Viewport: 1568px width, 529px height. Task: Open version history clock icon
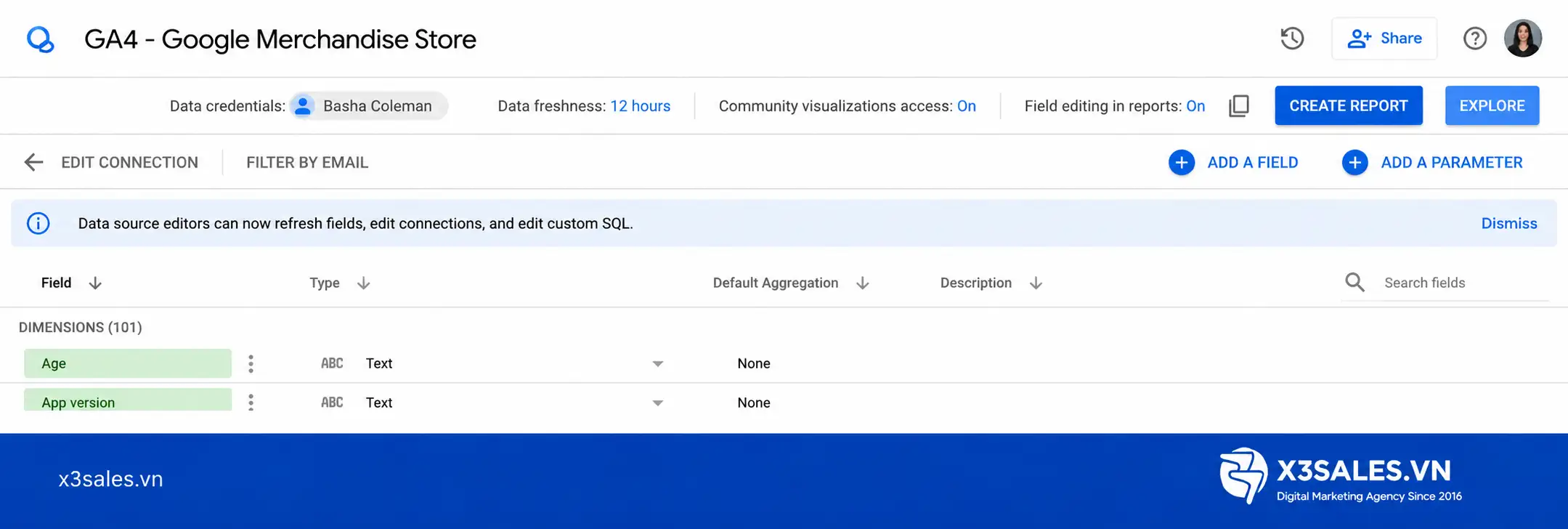(1292, 39)
